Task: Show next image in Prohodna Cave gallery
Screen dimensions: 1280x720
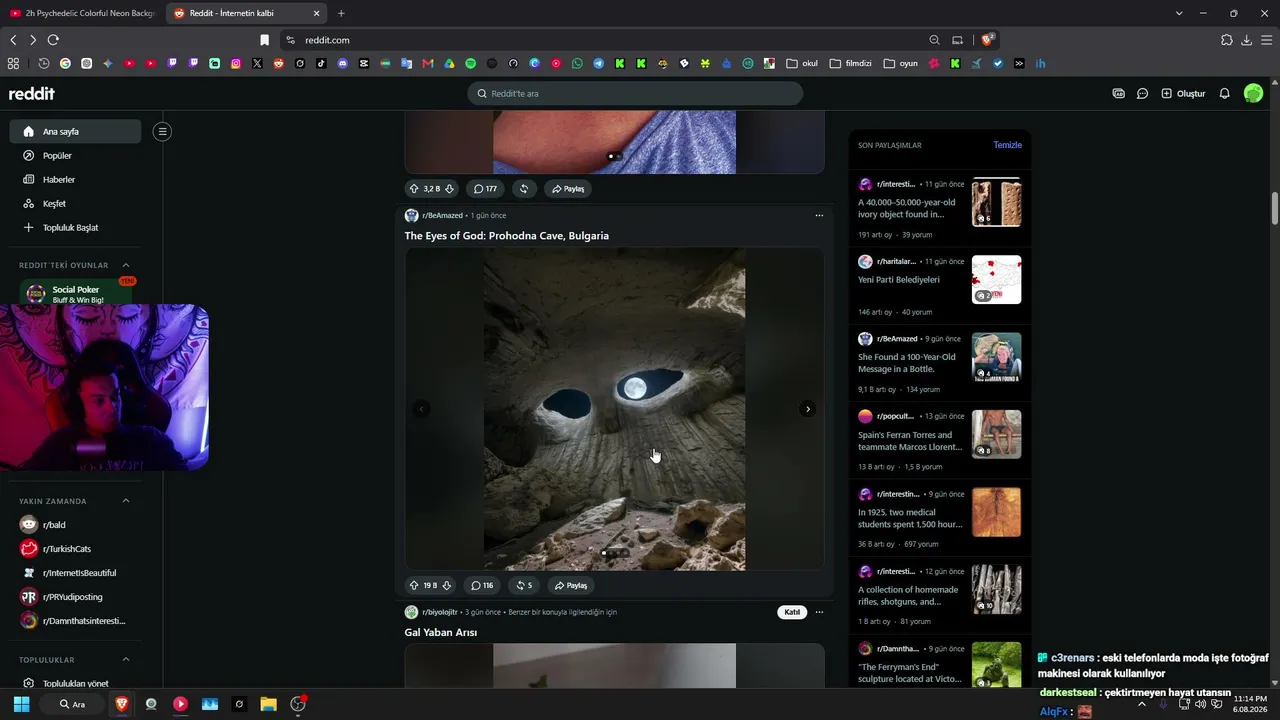Action: [808, 409]
